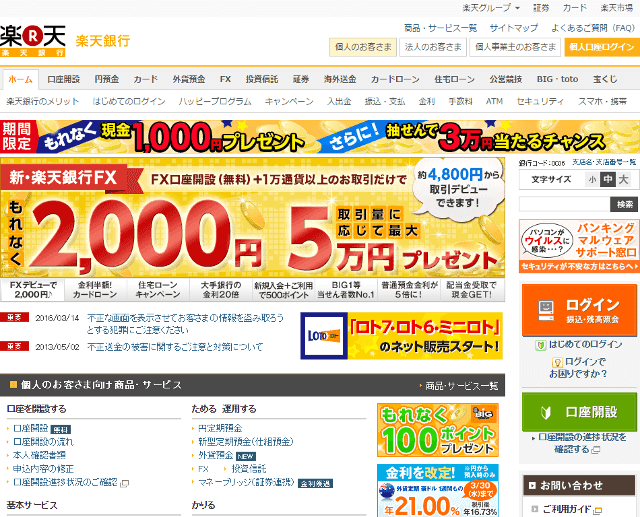Open the 口座開設の流れ link

tap(43, 442)
